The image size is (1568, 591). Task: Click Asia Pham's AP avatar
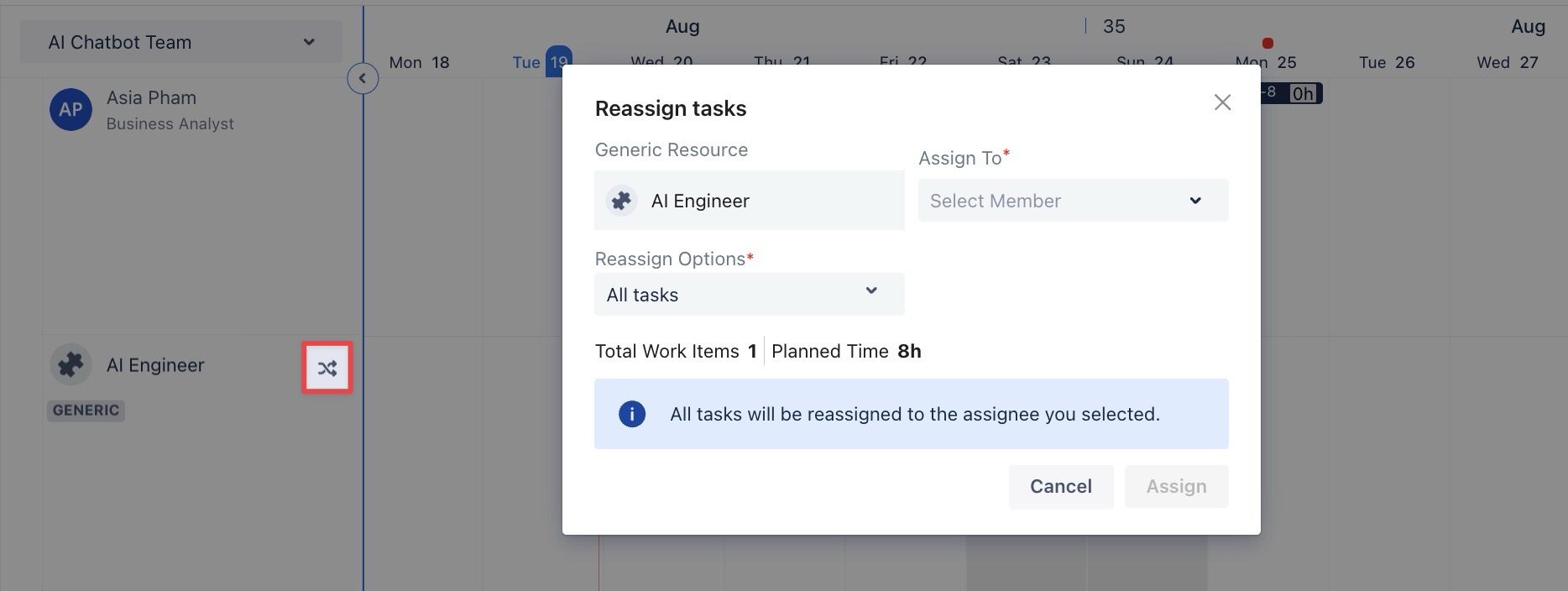[71, 110]
